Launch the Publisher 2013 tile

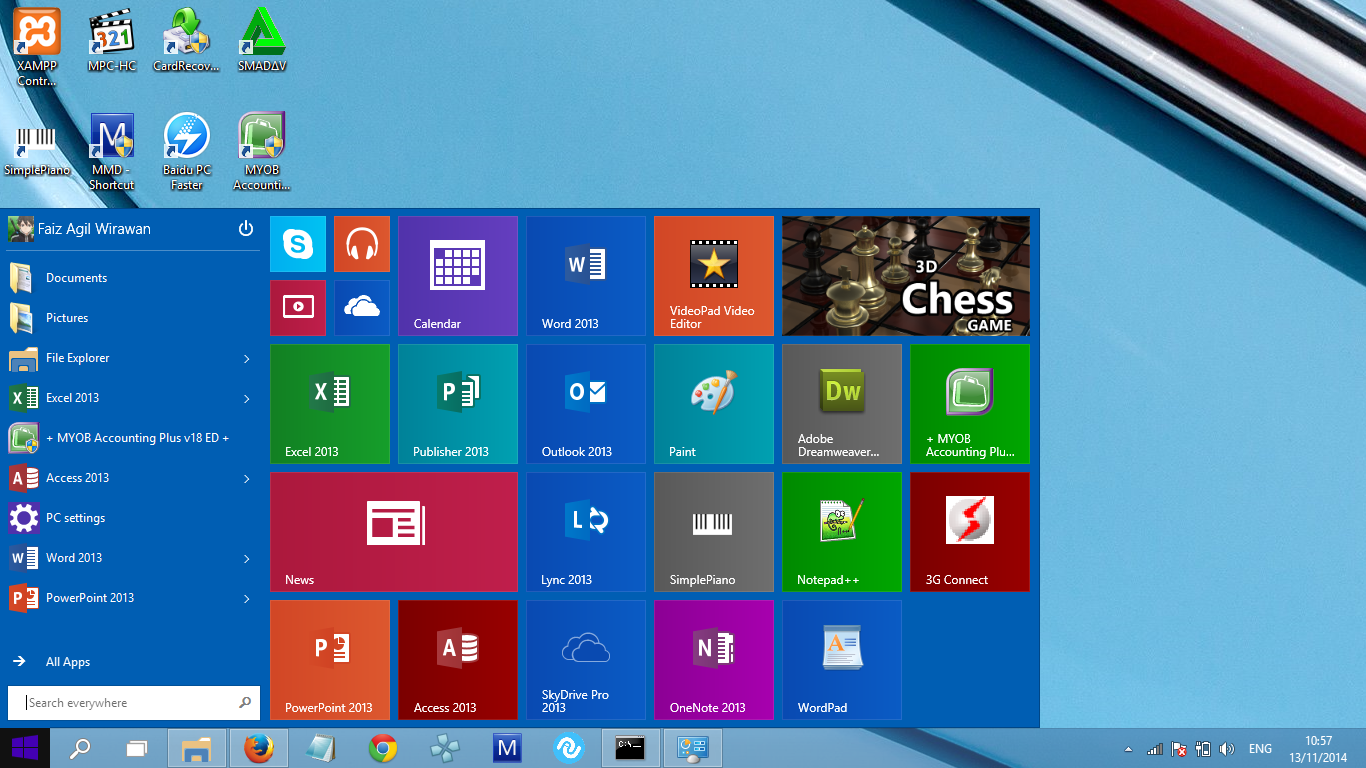[458, 404]
